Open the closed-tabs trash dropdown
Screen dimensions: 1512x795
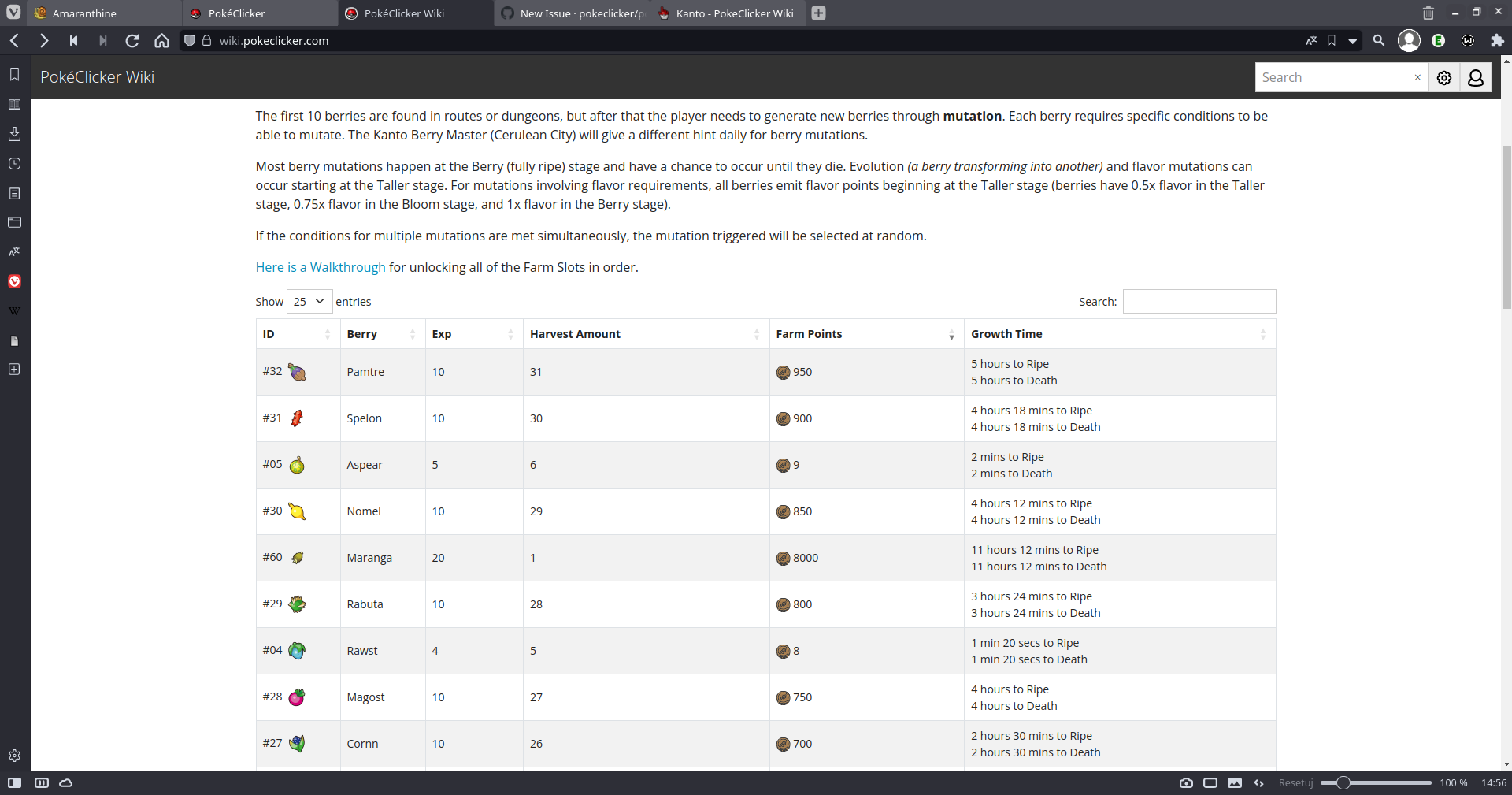(x=1428, y=13)
